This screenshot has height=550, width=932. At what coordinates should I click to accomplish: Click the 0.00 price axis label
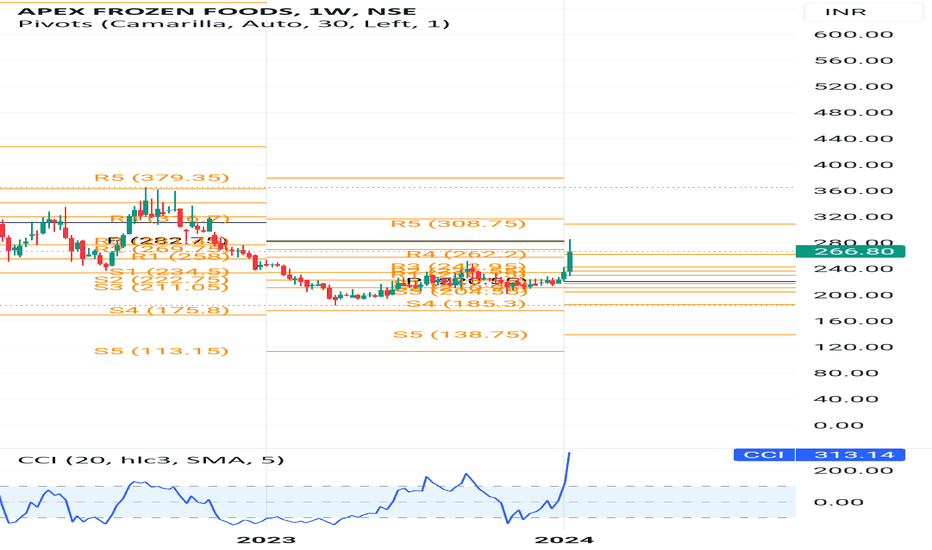tap(839, 425)
